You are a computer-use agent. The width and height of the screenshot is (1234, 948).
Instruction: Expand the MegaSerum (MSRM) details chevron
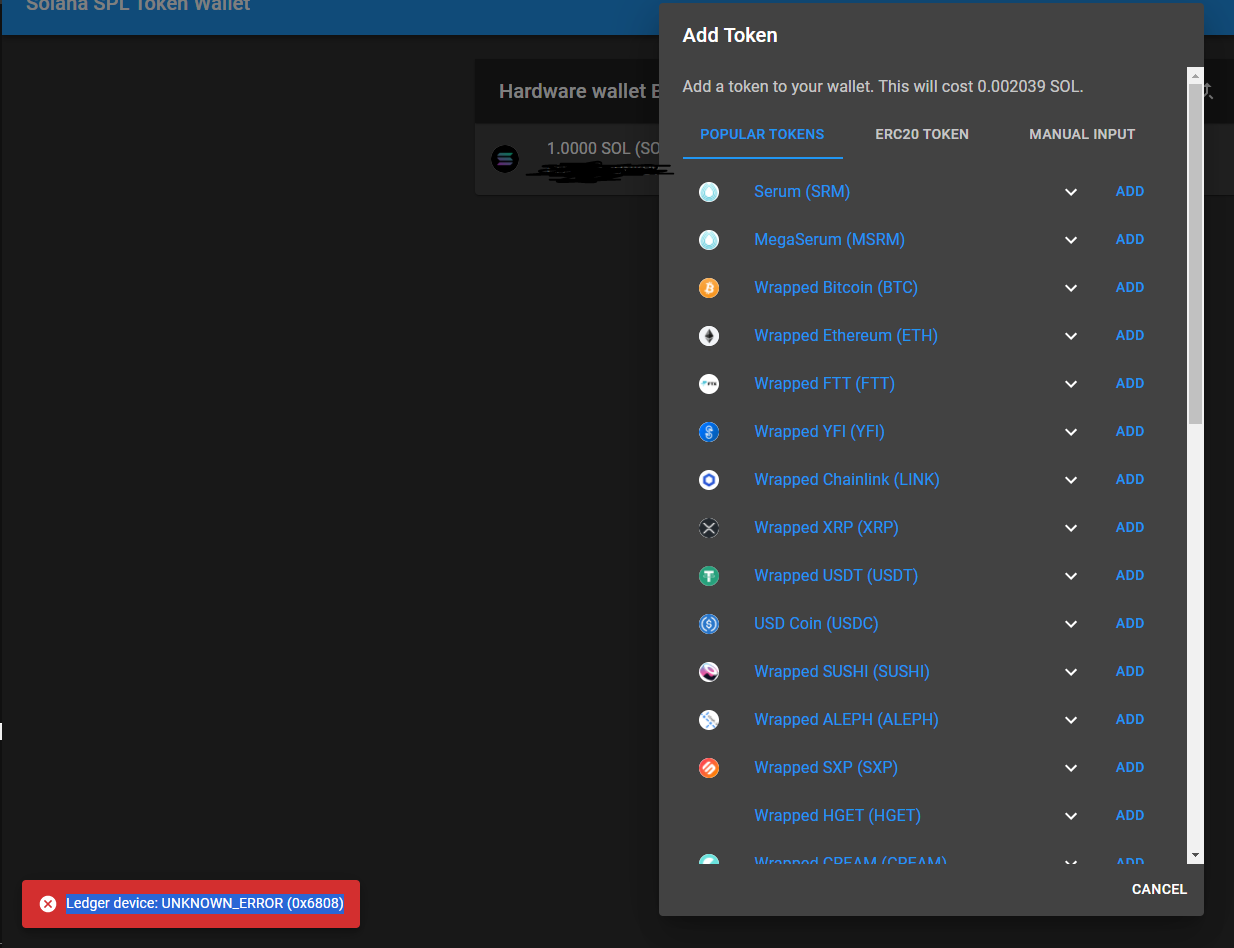click(1071, 240)
